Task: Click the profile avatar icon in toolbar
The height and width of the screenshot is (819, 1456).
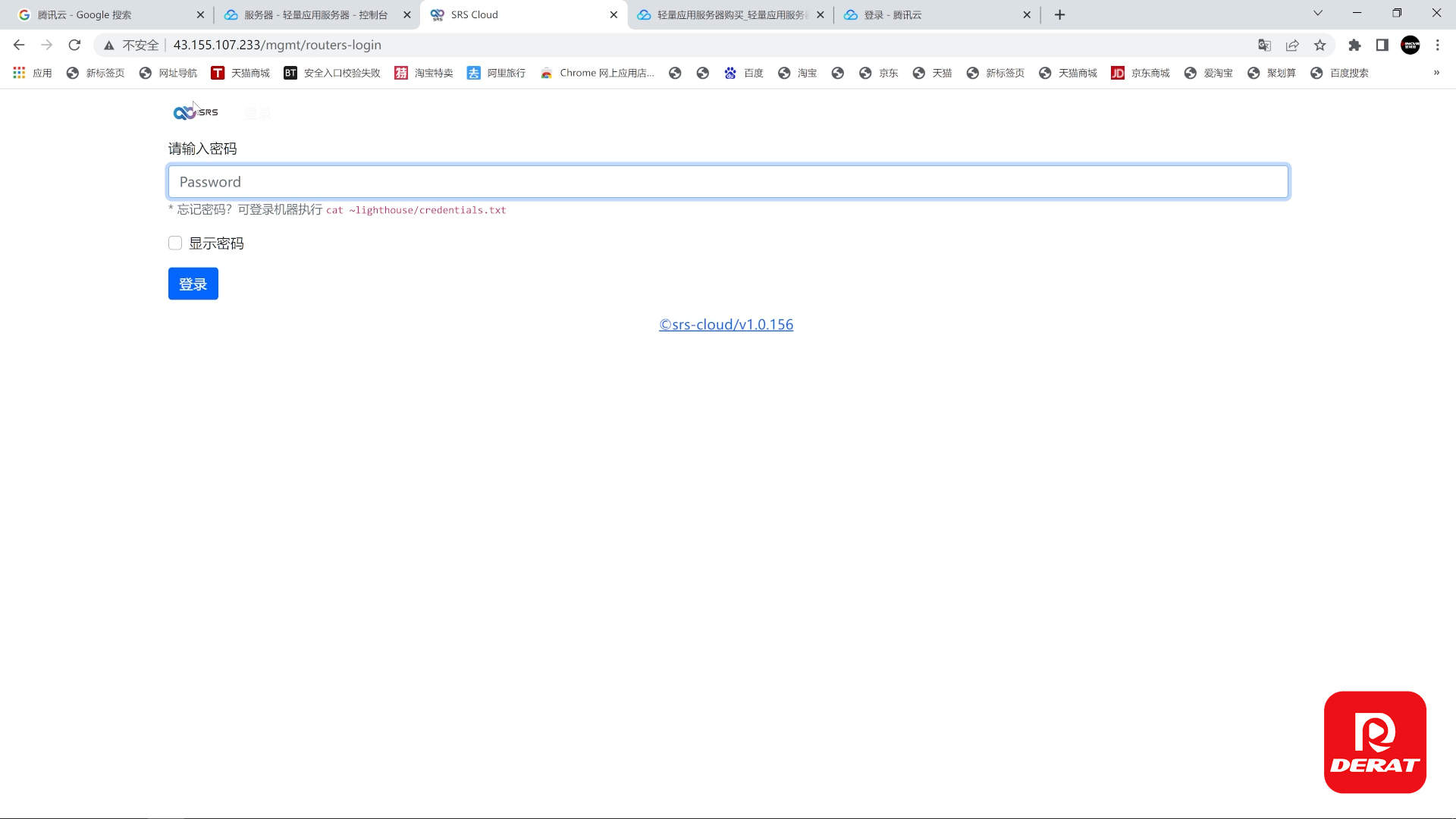Action: 1410,45
